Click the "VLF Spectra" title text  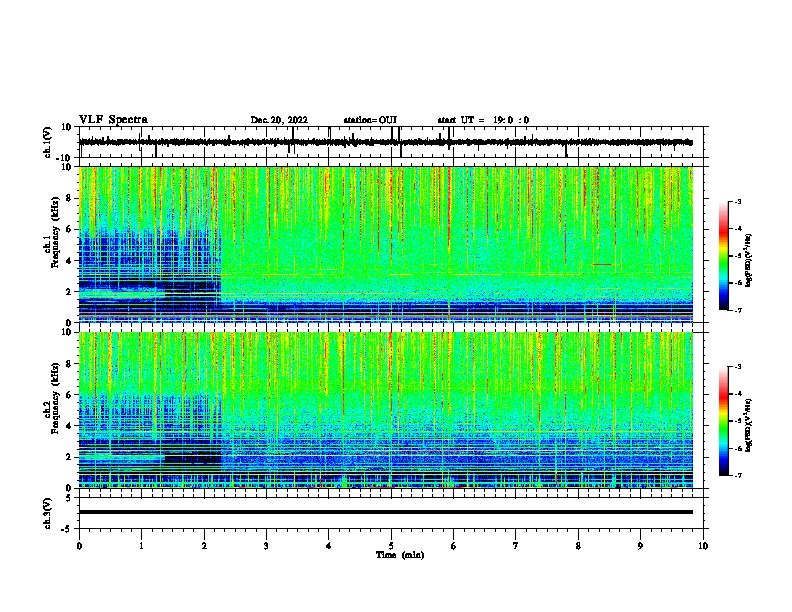(x=114, y=120)
